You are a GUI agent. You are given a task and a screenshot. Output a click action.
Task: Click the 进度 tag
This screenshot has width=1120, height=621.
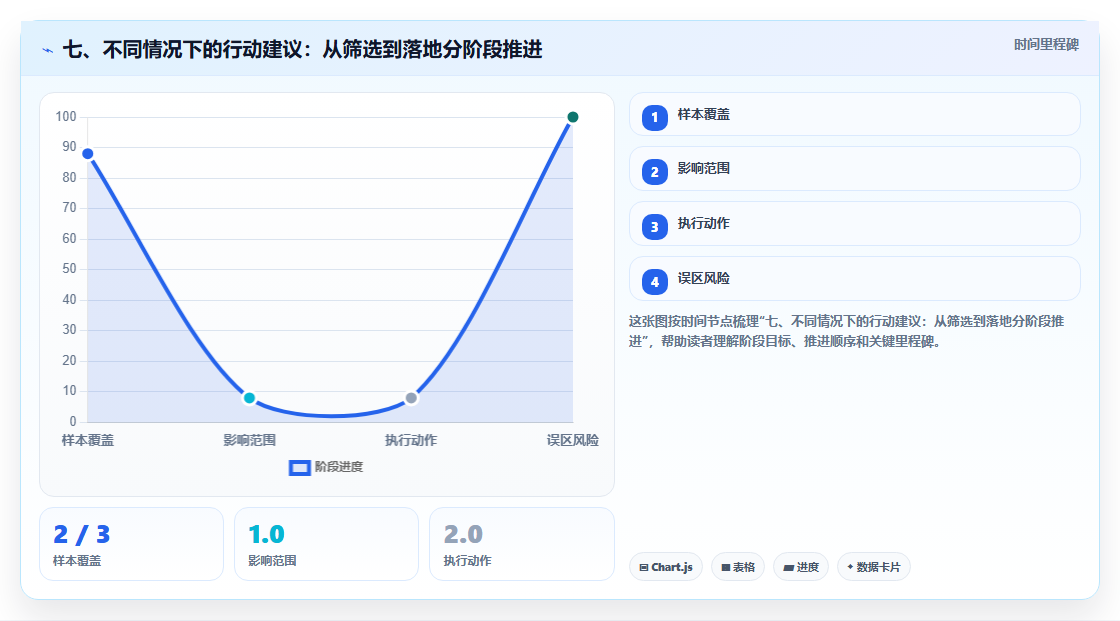coord(801,567)
